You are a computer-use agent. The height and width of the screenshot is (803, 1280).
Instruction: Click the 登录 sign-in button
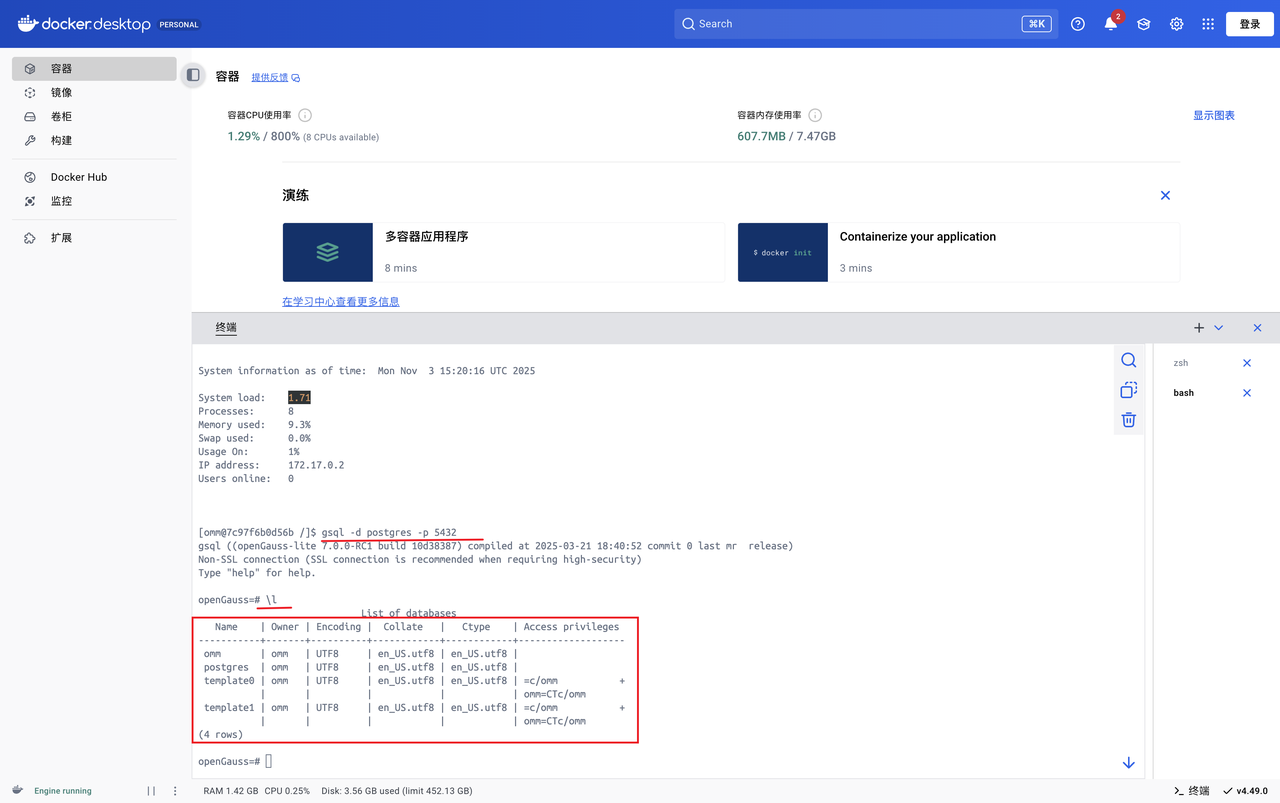coord(1250,24)
